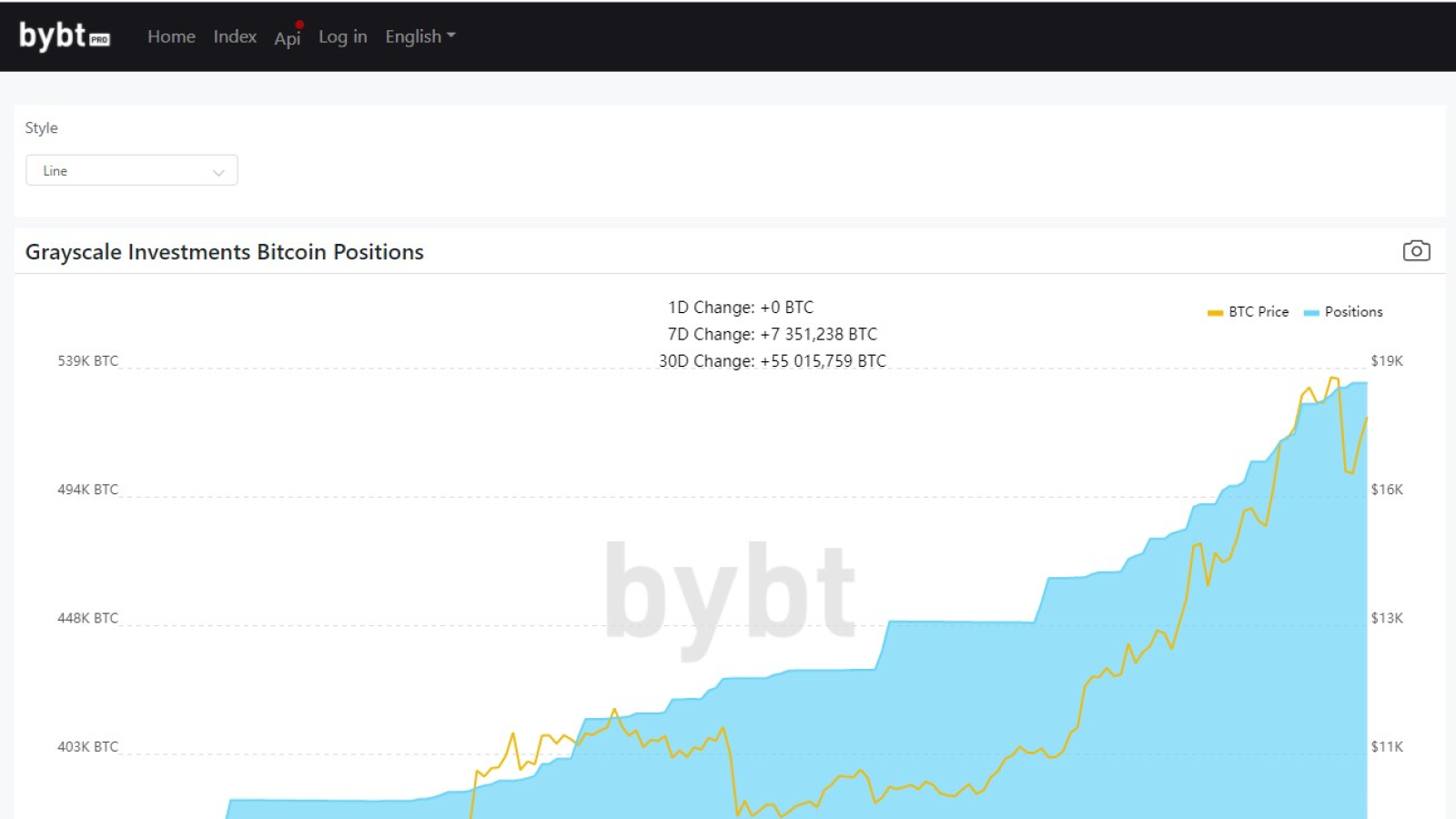Screen dimensions: 1456x819
Task: Click the bybt PRO logo
Action: (65, 36)
